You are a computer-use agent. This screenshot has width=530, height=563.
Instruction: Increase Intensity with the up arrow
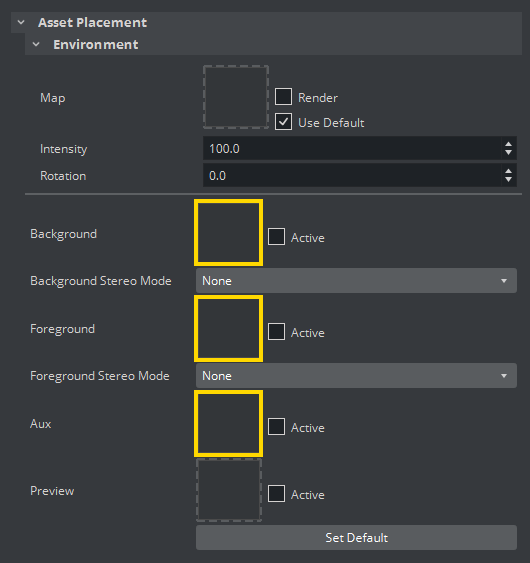[x=508, y=144]
